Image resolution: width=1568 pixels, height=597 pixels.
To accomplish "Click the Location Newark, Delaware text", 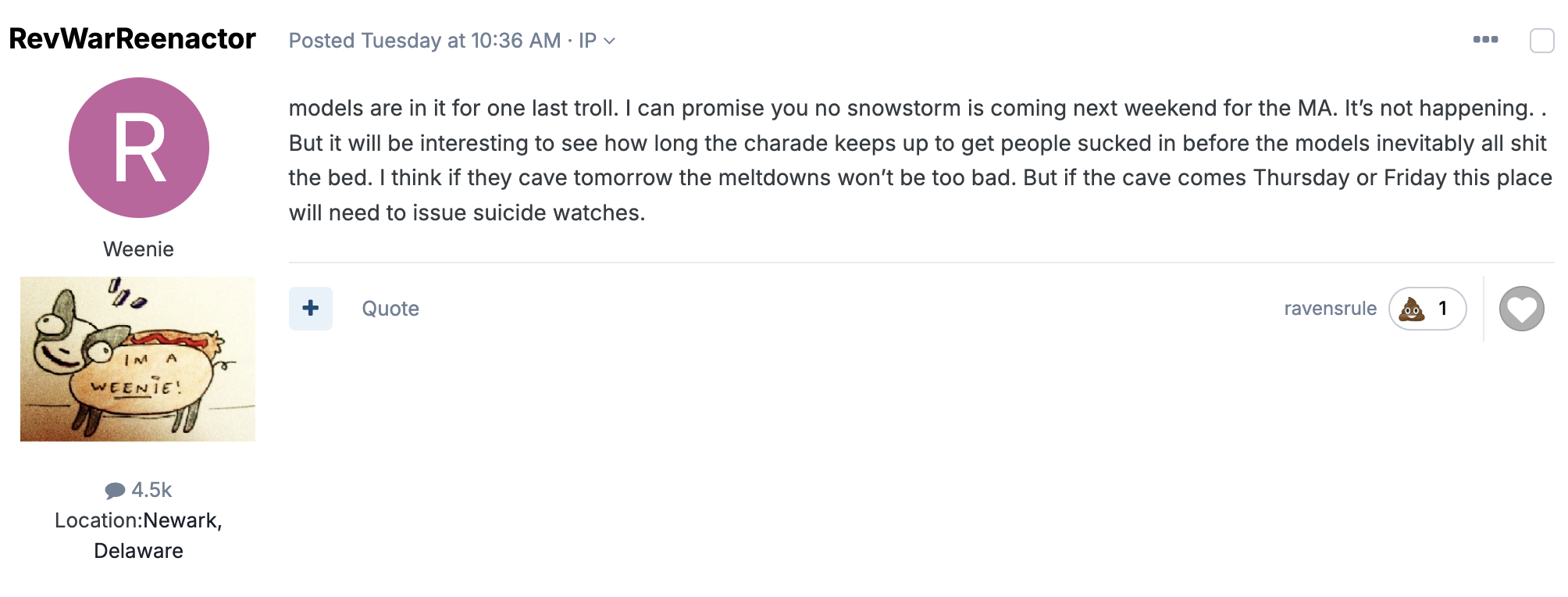I will click(138, 535).
